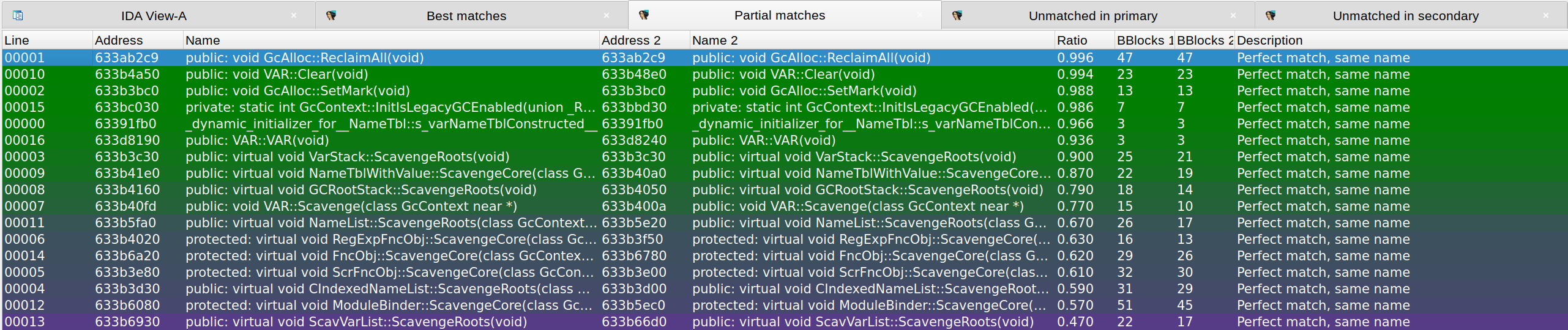Select the ModuleBinder::ScavengeCore row

pyautogui.click(x=389, y=306)
